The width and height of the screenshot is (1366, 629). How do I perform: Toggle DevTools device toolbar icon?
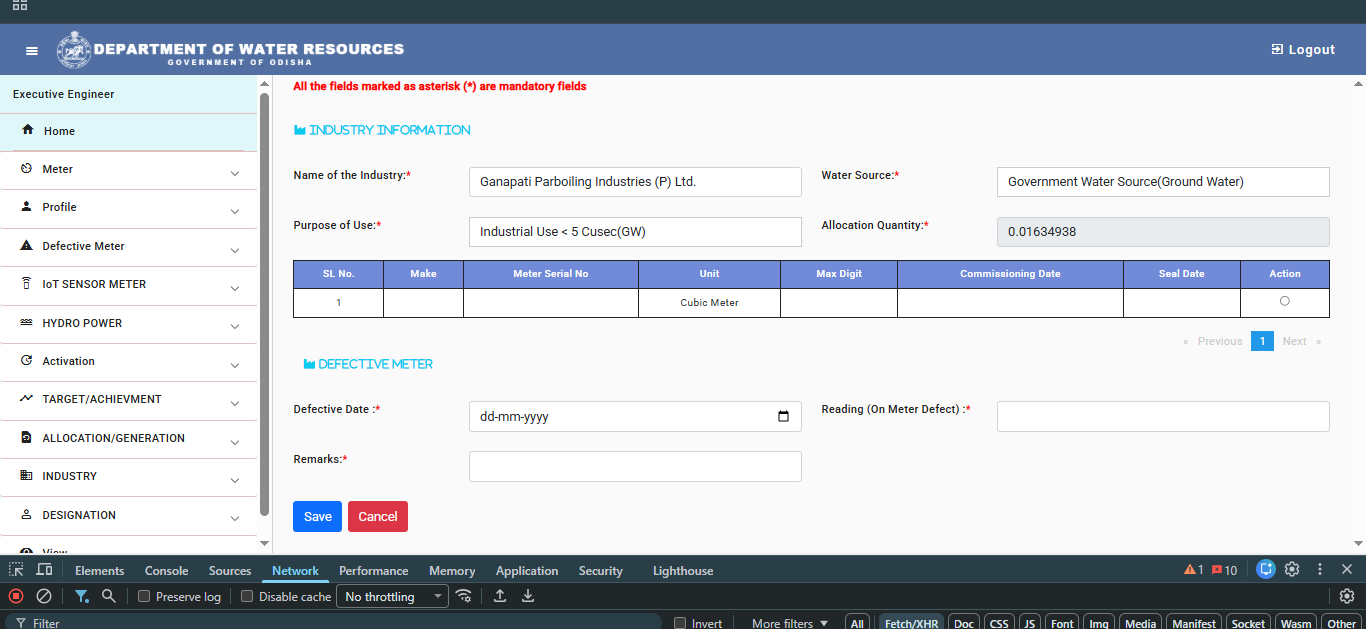tap(44, 570)
